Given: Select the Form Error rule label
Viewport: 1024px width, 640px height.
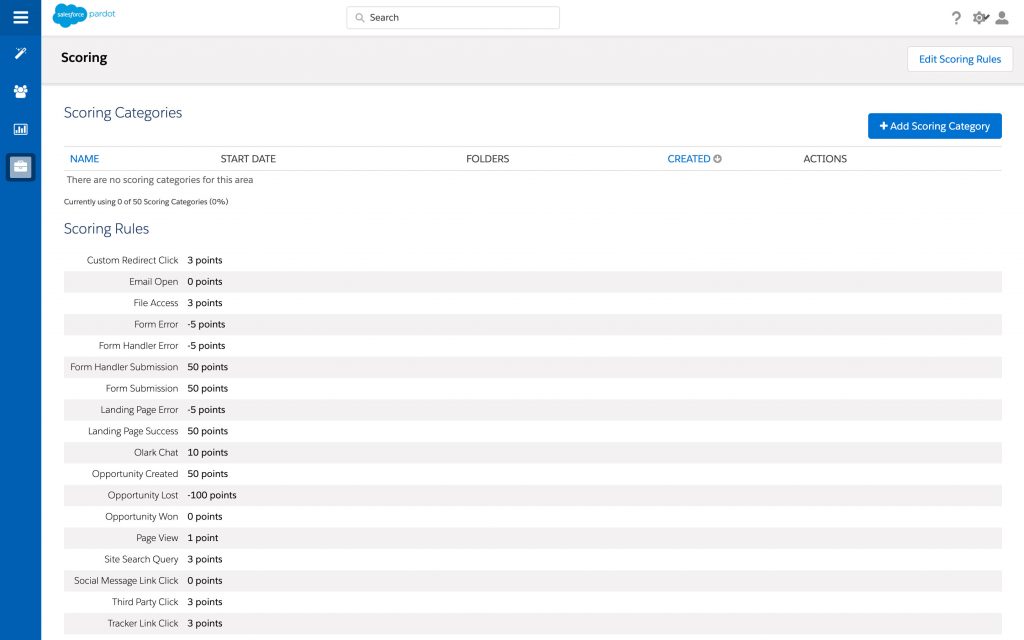Looking at the screenshot, I should pyautogui.click(x=156, y=325).
